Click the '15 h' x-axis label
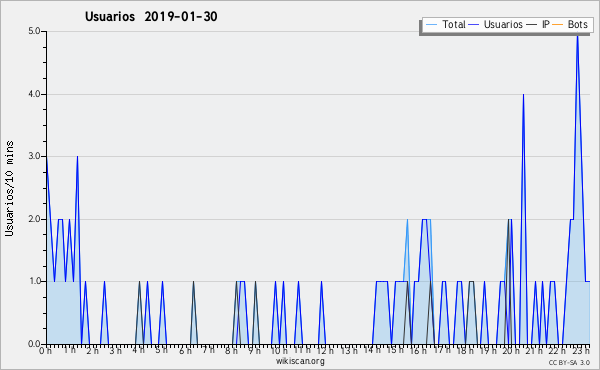The height and width of the screenshot is (370, 600). [395, 350]
